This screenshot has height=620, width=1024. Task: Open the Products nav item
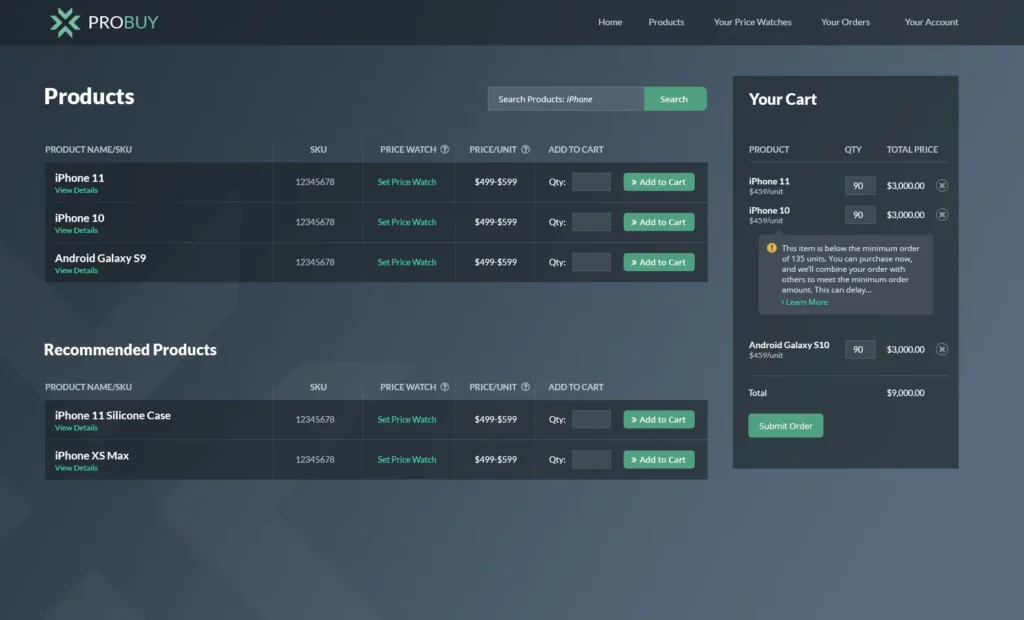[x=666, y=22]
